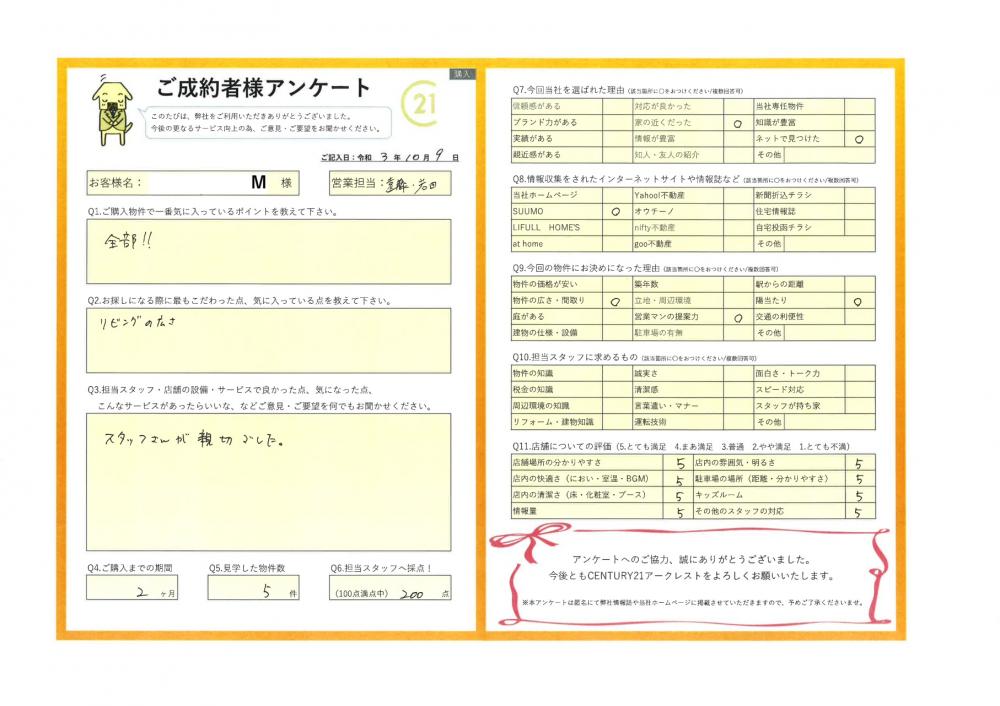Select the circle next to SUUMO
Screen dimensions: 1000x706
point(615,212)
